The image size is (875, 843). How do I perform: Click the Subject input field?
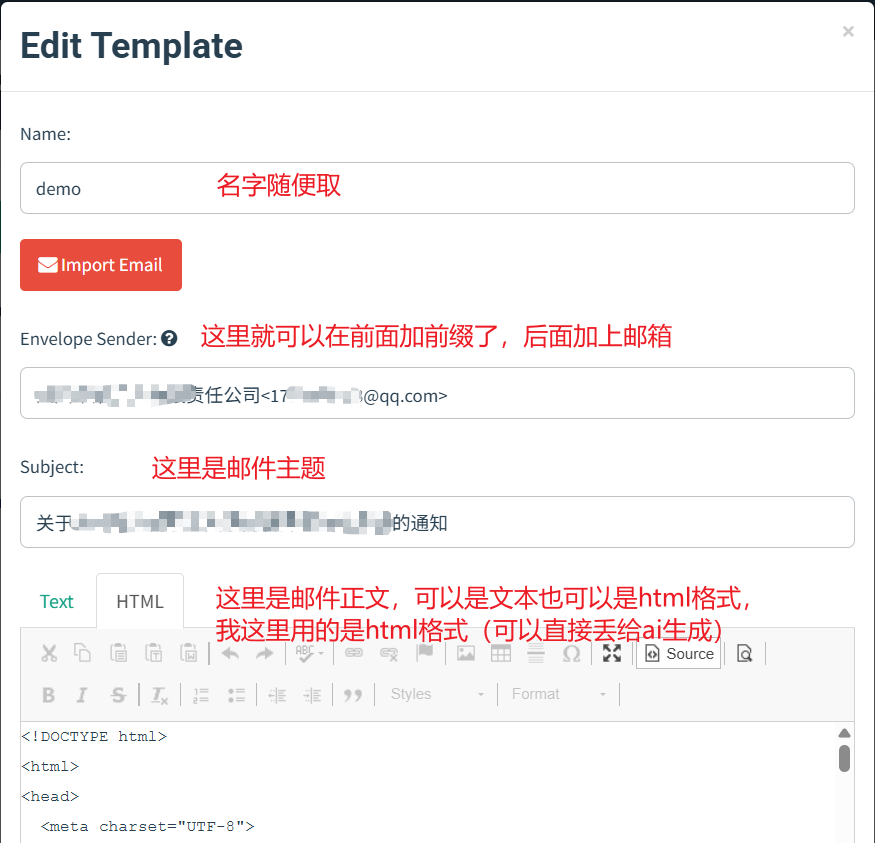(437, 522)
